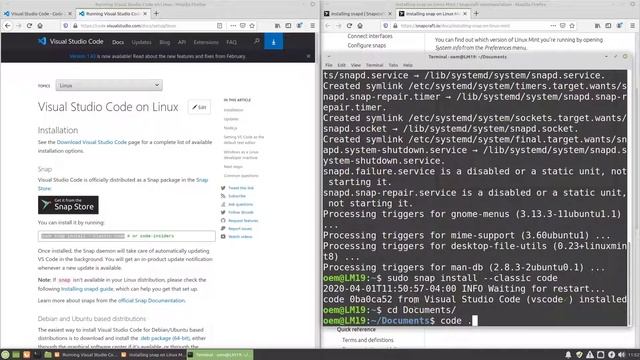
Task: Open Blog in VS Code site navigation
Action: [x=165, y=42]
